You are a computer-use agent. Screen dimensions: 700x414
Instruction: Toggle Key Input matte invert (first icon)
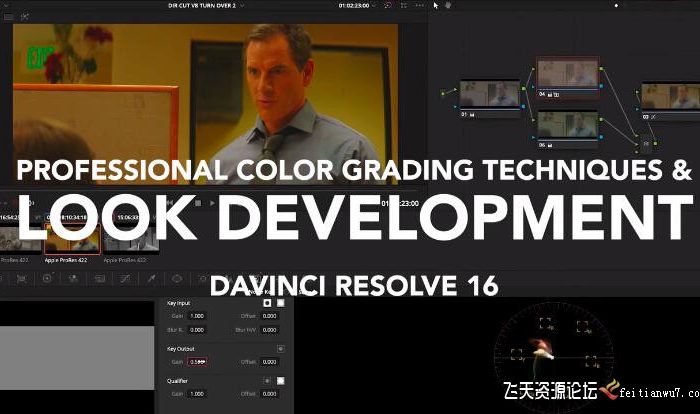(x=267, y=303)
